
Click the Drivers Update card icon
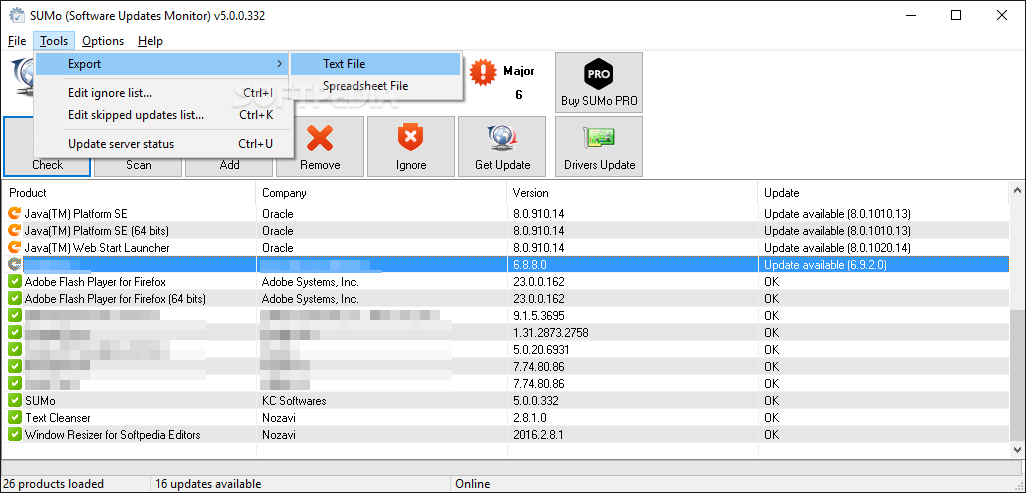pos(599,138)
